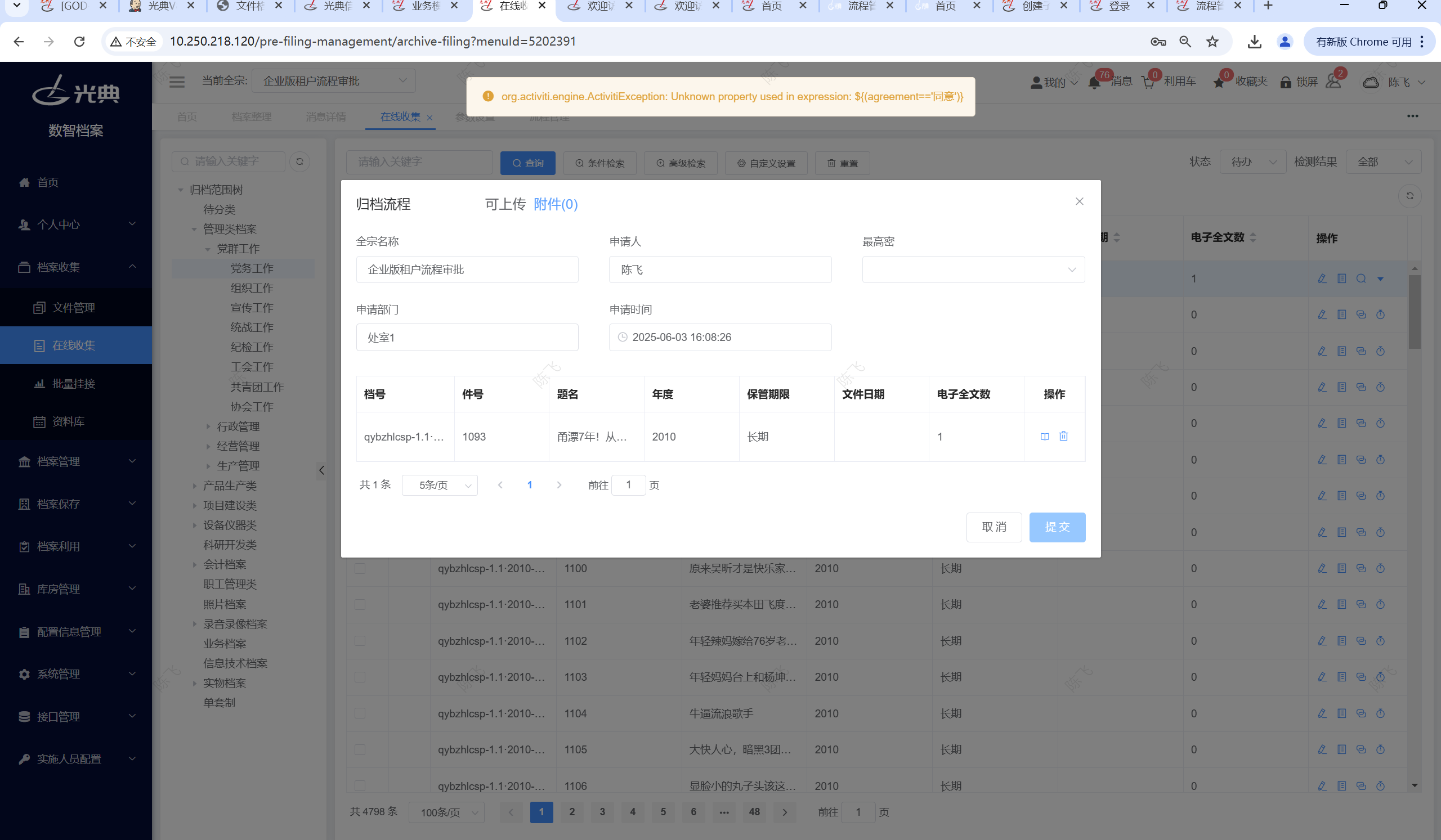
Task: Tick the checkbox for row 1102
Action: coord(360,641)
